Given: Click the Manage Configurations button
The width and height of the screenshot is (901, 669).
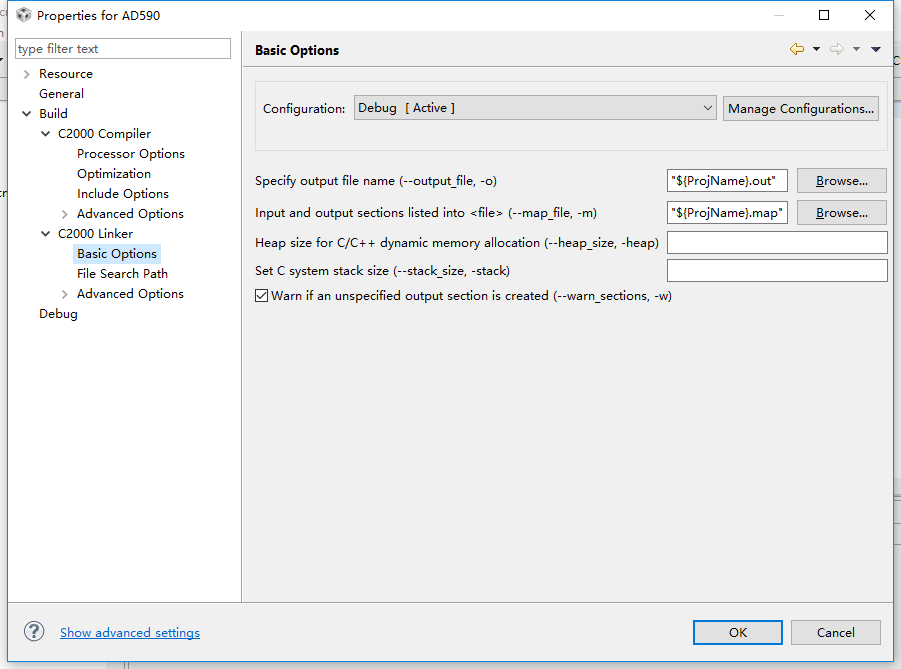Looking at the screenshot, I should coord(801,108).
